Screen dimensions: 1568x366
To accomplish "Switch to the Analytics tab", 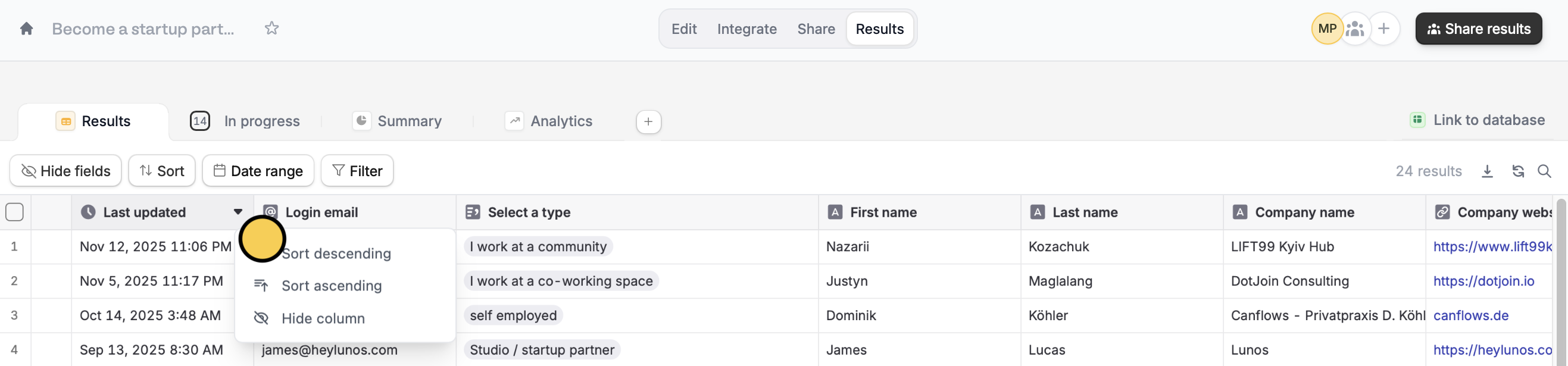I will coord(561,121).
